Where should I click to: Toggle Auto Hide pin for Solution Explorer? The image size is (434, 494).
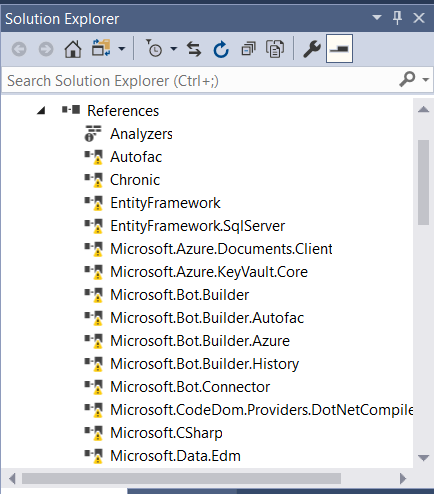point(397,17)
